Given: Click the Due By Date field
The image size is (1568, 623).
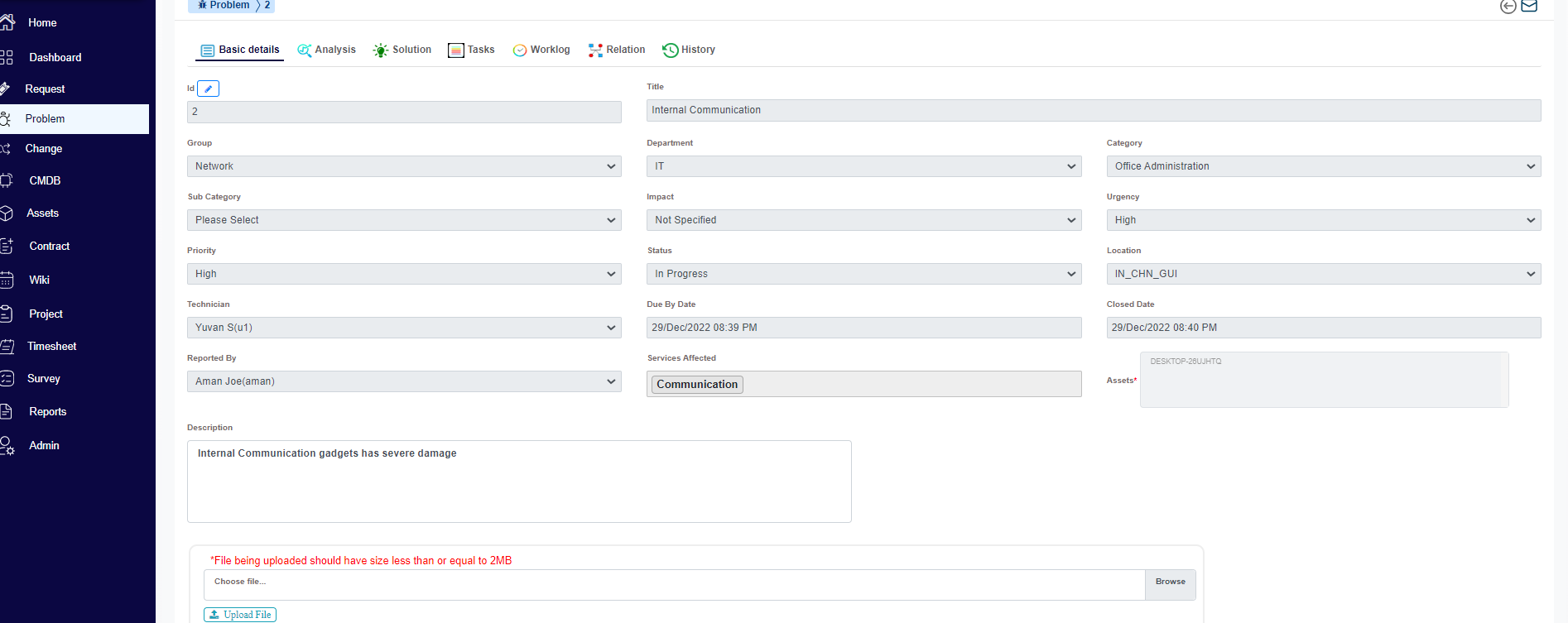Looking at the screenshot, I should tap(863, 328).
